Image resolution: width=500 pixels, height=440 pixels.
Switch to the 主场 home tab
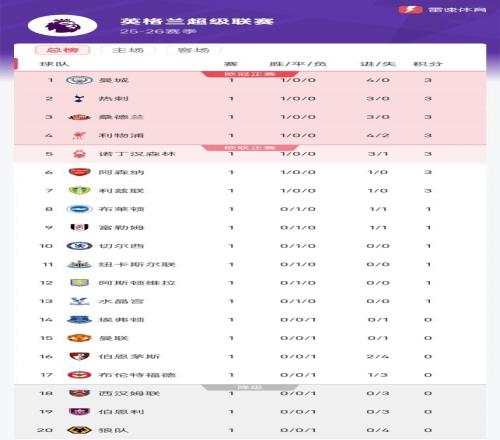point(128,50)
